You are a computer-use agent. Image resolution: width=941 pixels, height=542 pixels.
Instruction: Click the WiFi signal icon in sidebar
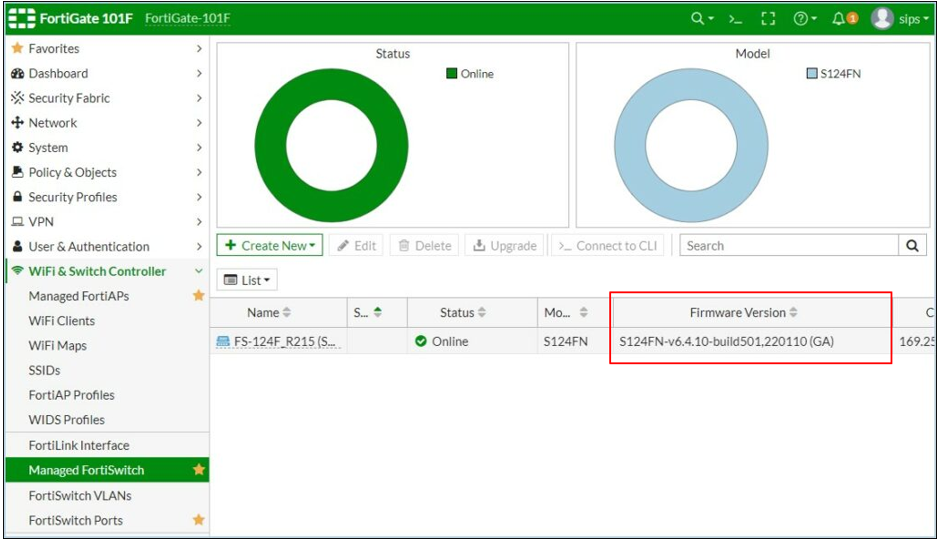(x=17, y=271)
